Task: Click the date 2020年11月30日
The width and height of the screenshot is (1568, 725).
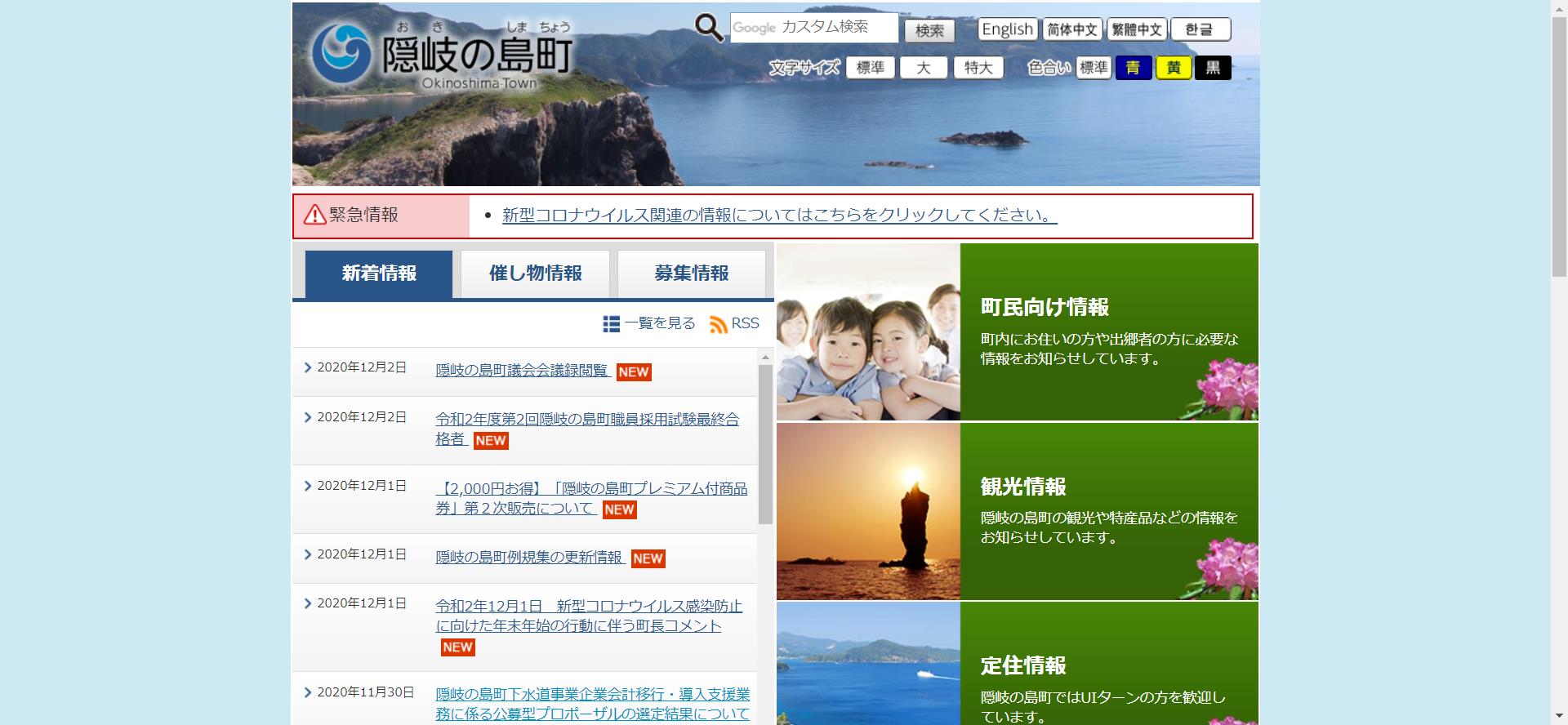Action: click(x=366, y=692)
